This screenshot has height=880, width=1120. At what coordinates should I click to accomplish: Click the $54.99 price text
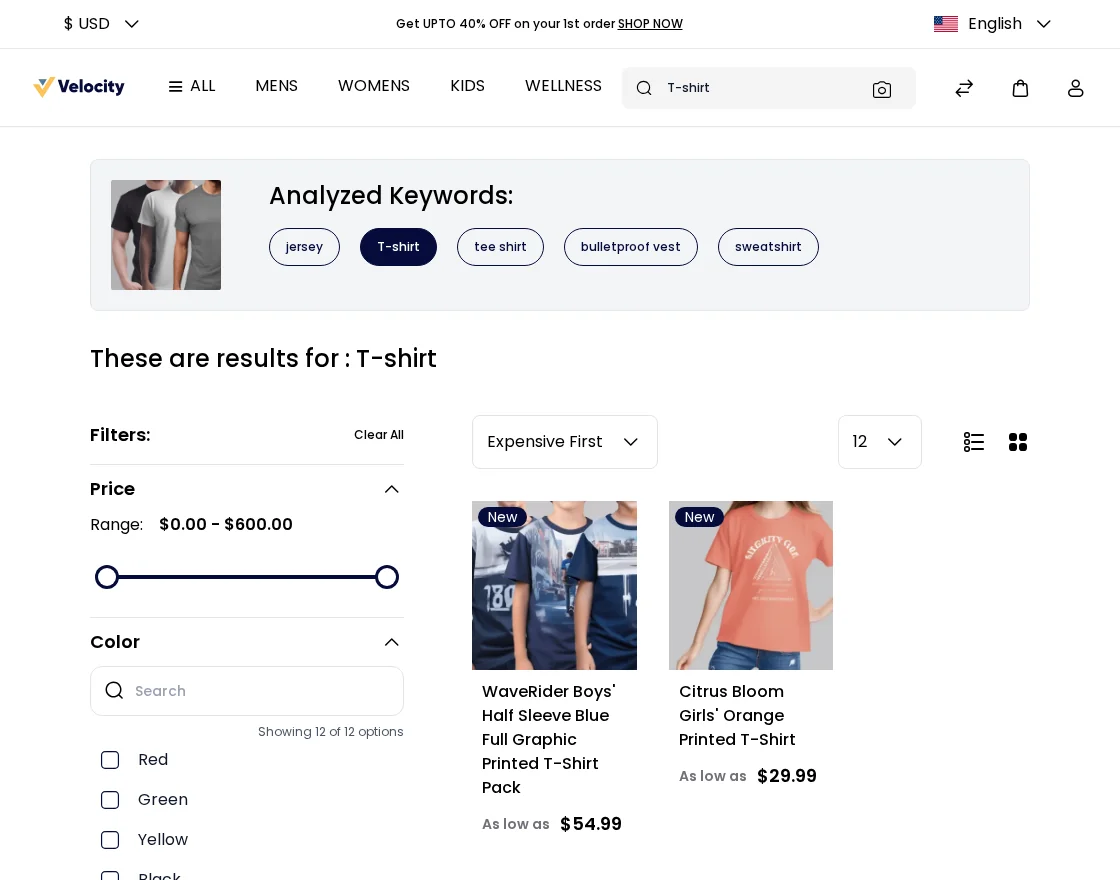click(x=591, y=824)
